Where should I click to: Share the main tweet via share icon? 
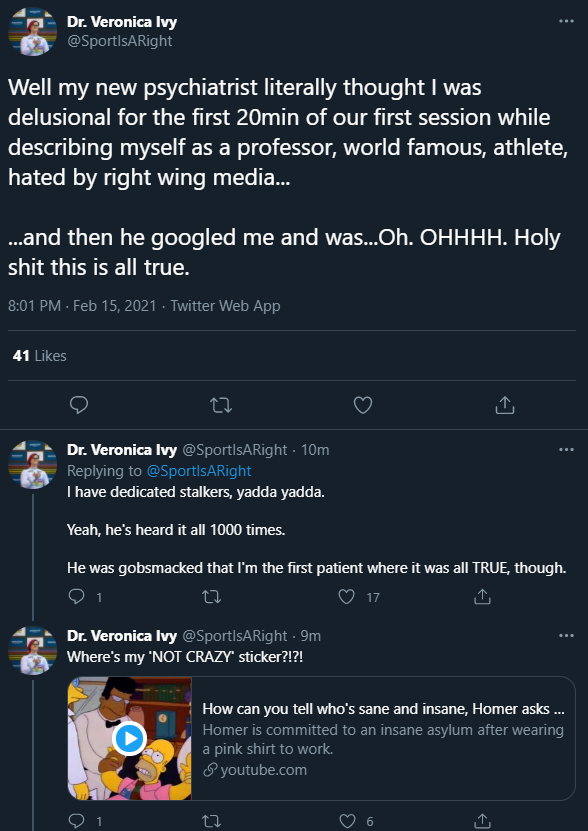[505, 405]
